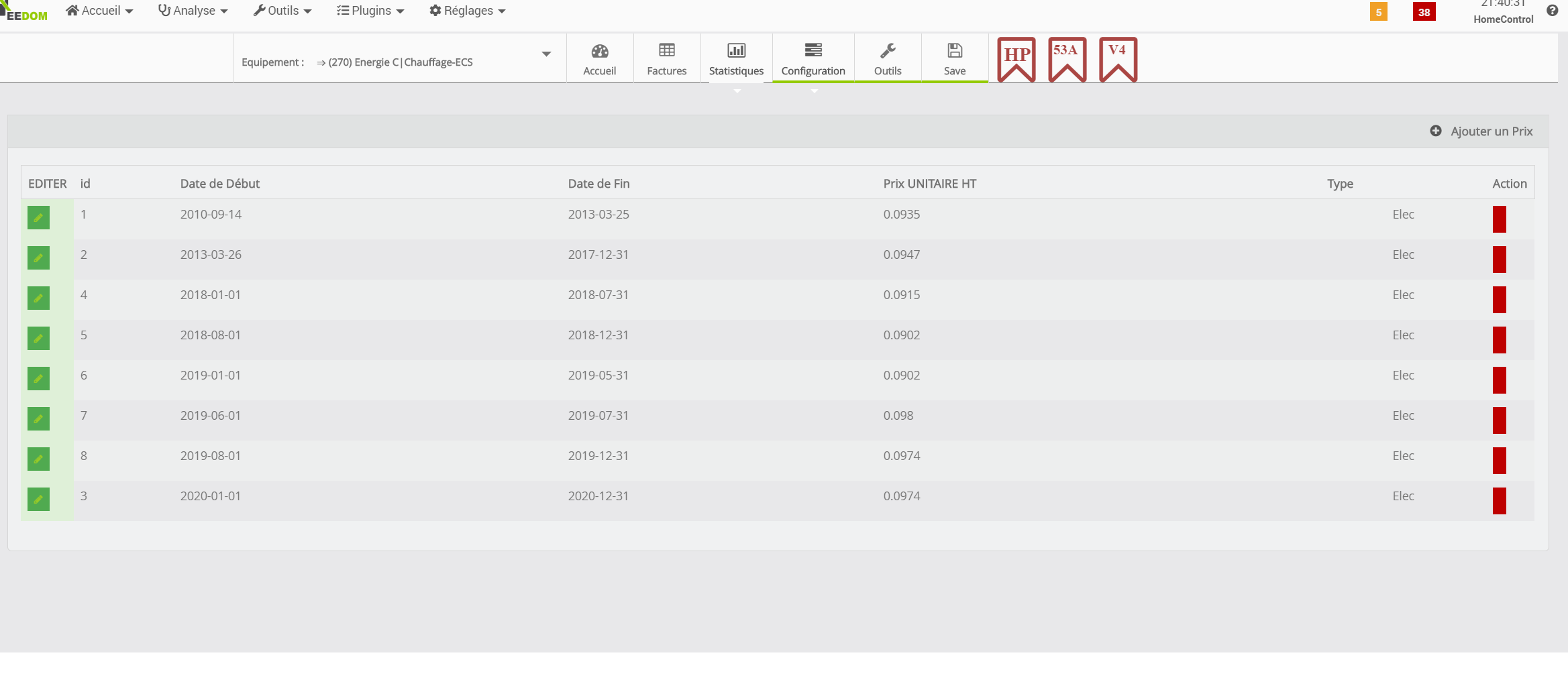Delete the price row starting 2013-03-26
This screenshot has height=684, width=1568.
pyautogui.click(x=1499, y=260)
